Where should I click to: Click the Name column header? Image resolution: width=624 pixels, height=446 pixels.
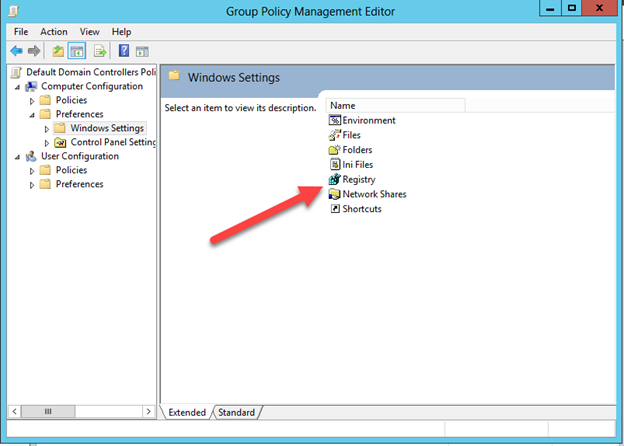tap(394, 105)
